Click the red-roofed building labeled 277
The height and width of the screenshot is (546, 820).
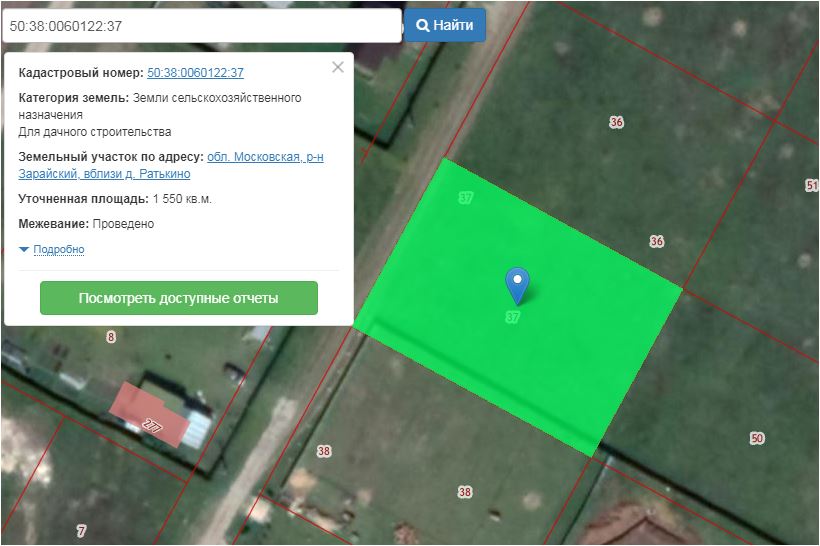[x=150, y=415]
